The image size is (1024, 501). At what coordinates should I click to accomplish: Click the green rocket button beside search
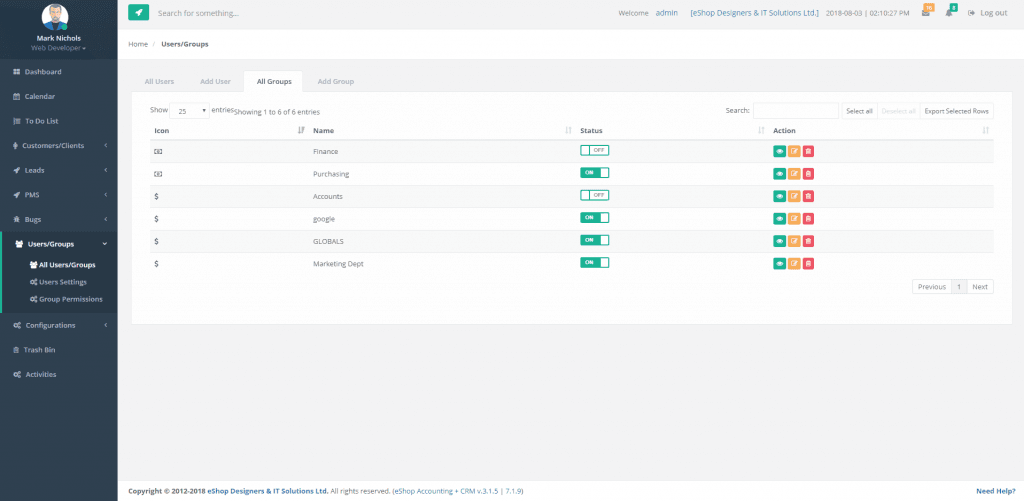coord(139,13)
